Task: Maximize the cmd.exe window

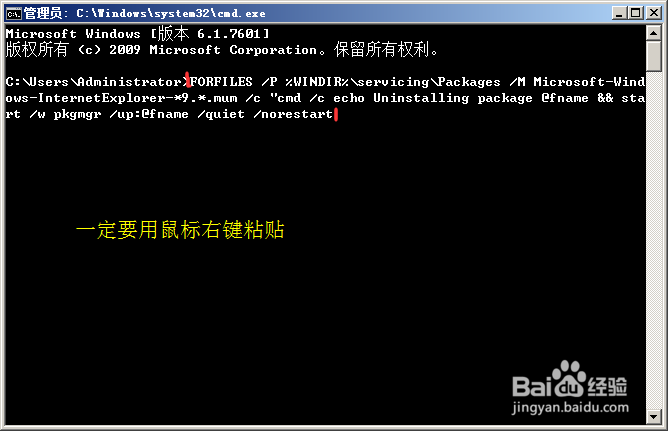Action: point(636,13)
